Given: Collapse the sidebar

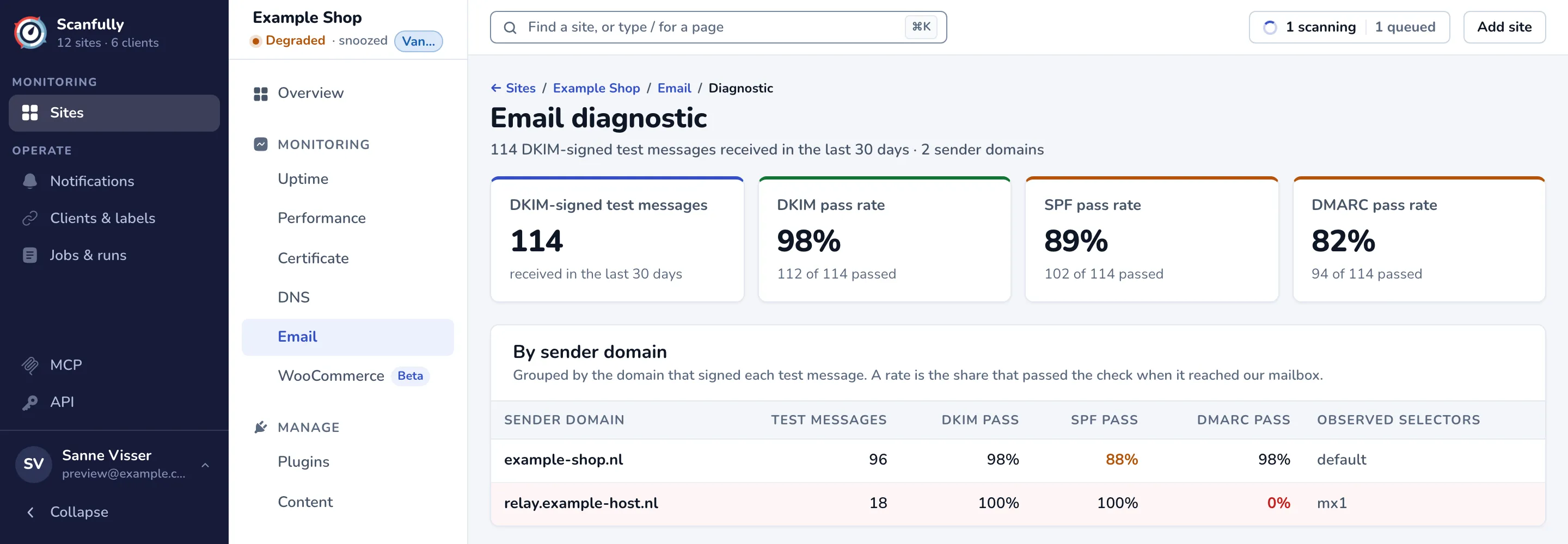Looking at the screenshot, I should pyautogui.click(x=114, y=512).
